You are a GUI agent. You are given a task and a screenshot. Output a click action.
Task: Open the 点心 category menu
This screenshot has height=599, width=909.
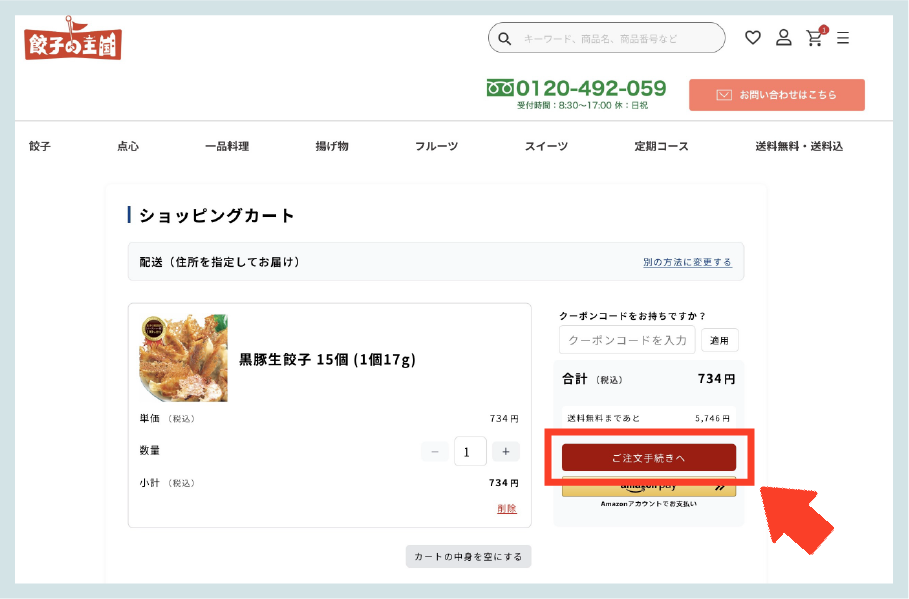click(x=128, y=146)
